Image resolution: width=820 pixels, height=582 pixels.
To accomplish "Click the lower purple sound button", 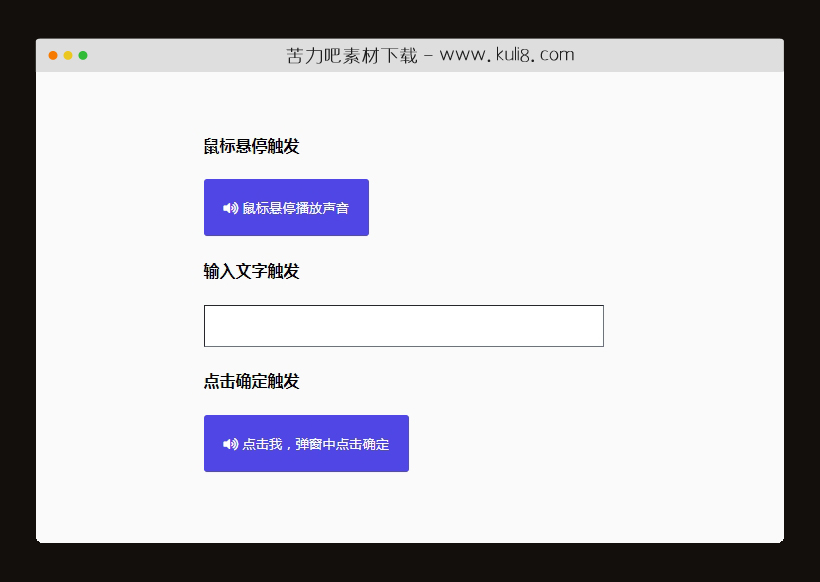I will (x=305, y=443).
